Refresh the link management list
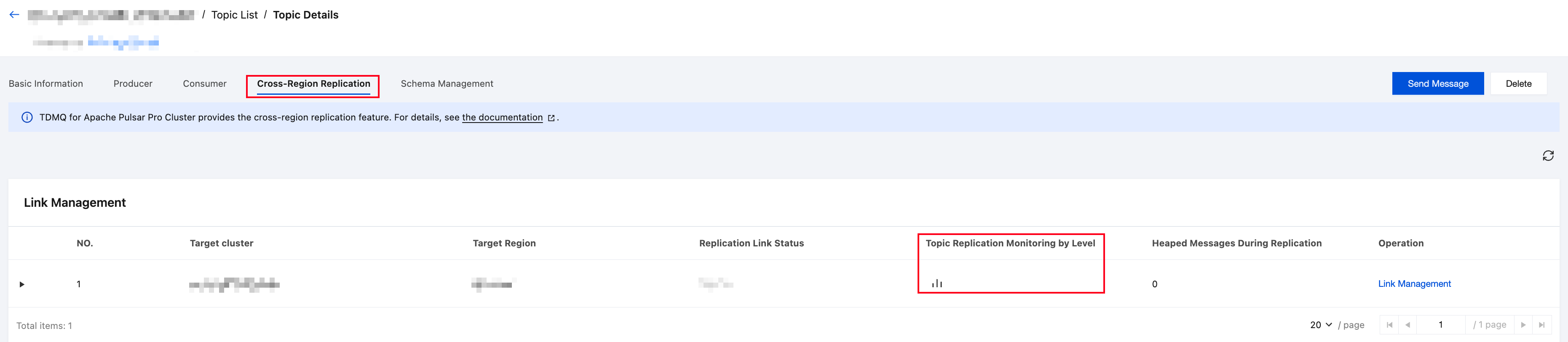This screenshot has width=1568, height=342. pos(1548,156)
